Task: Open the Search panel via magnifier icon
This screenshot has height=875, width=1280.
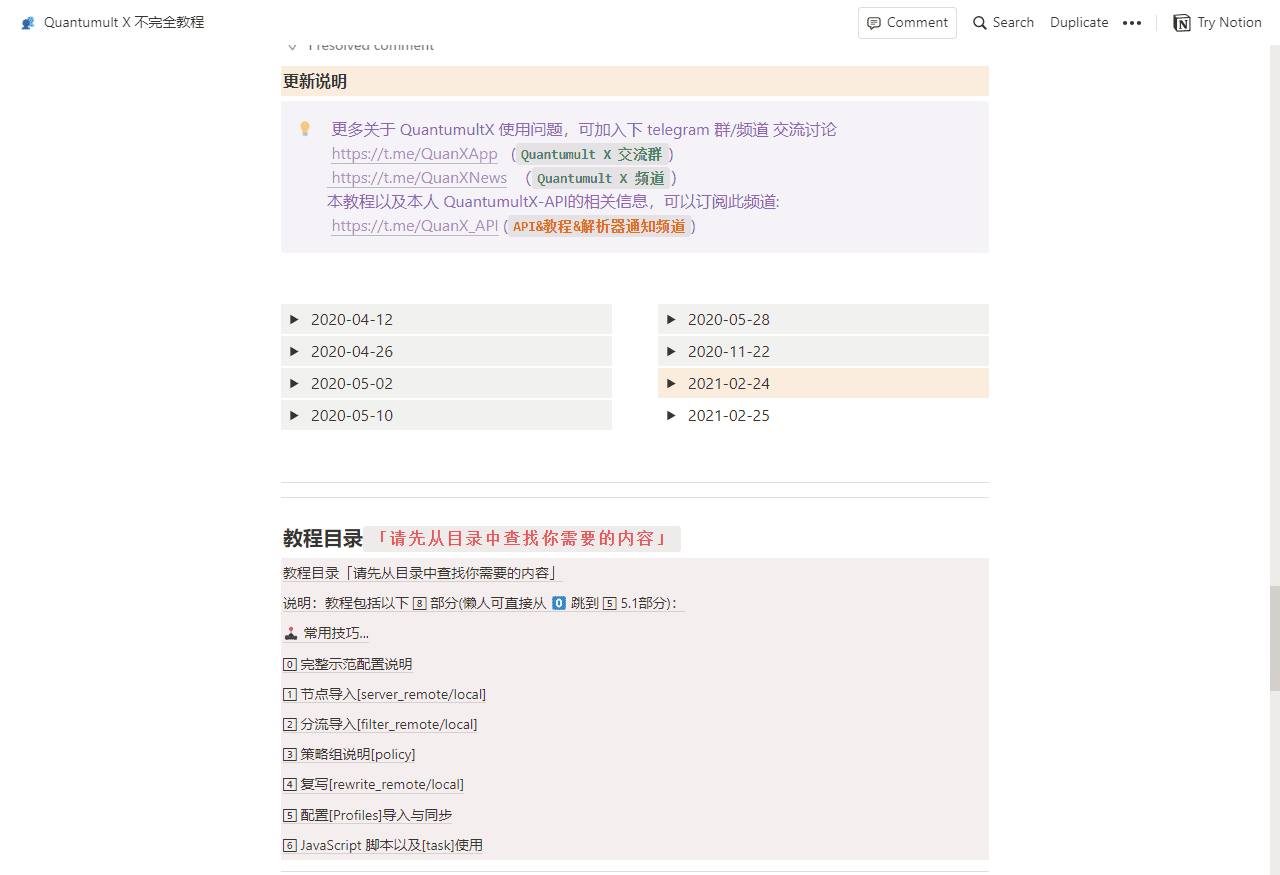Action: (x=981, y=22)
